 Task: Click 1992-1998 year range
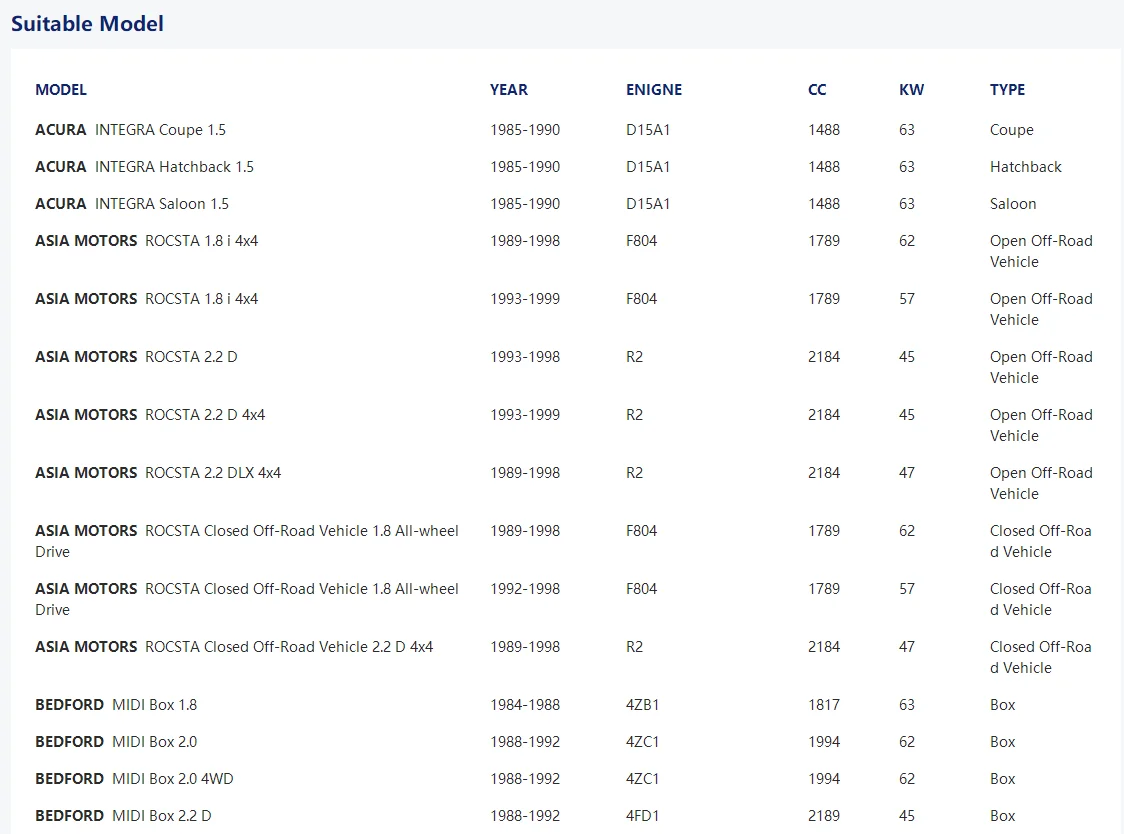coord(525,589)
